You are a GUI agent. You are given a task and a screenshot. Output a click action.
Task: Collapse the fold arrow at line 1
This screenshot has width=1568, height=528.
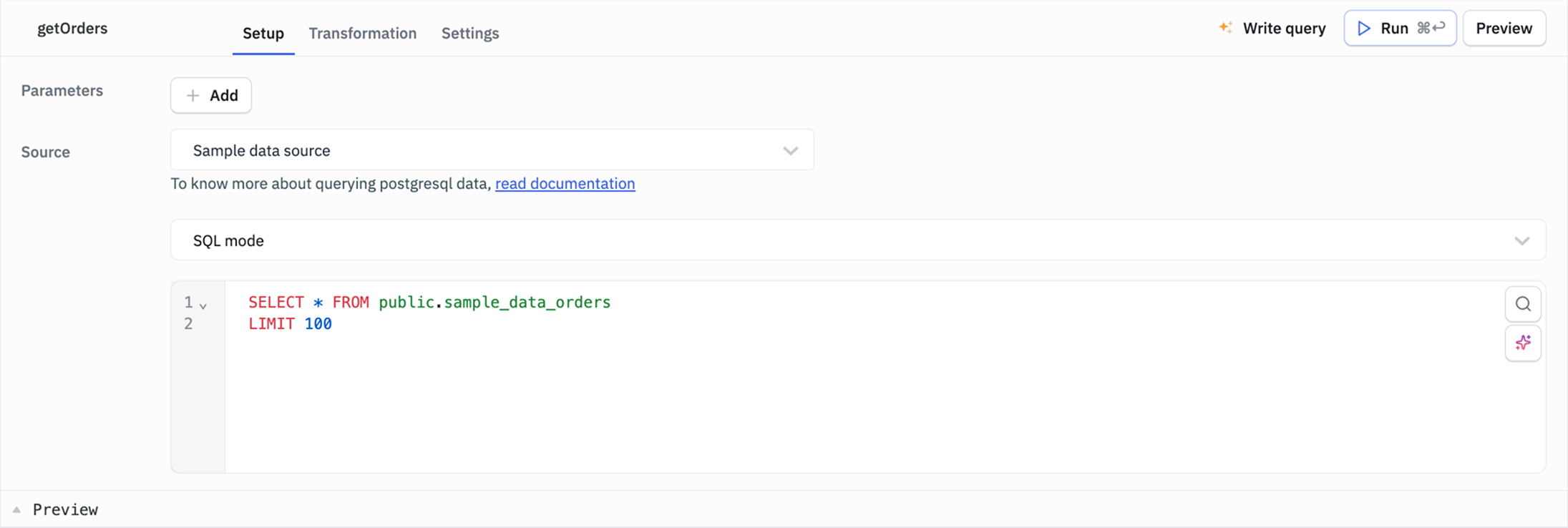(x=203, y=306)
